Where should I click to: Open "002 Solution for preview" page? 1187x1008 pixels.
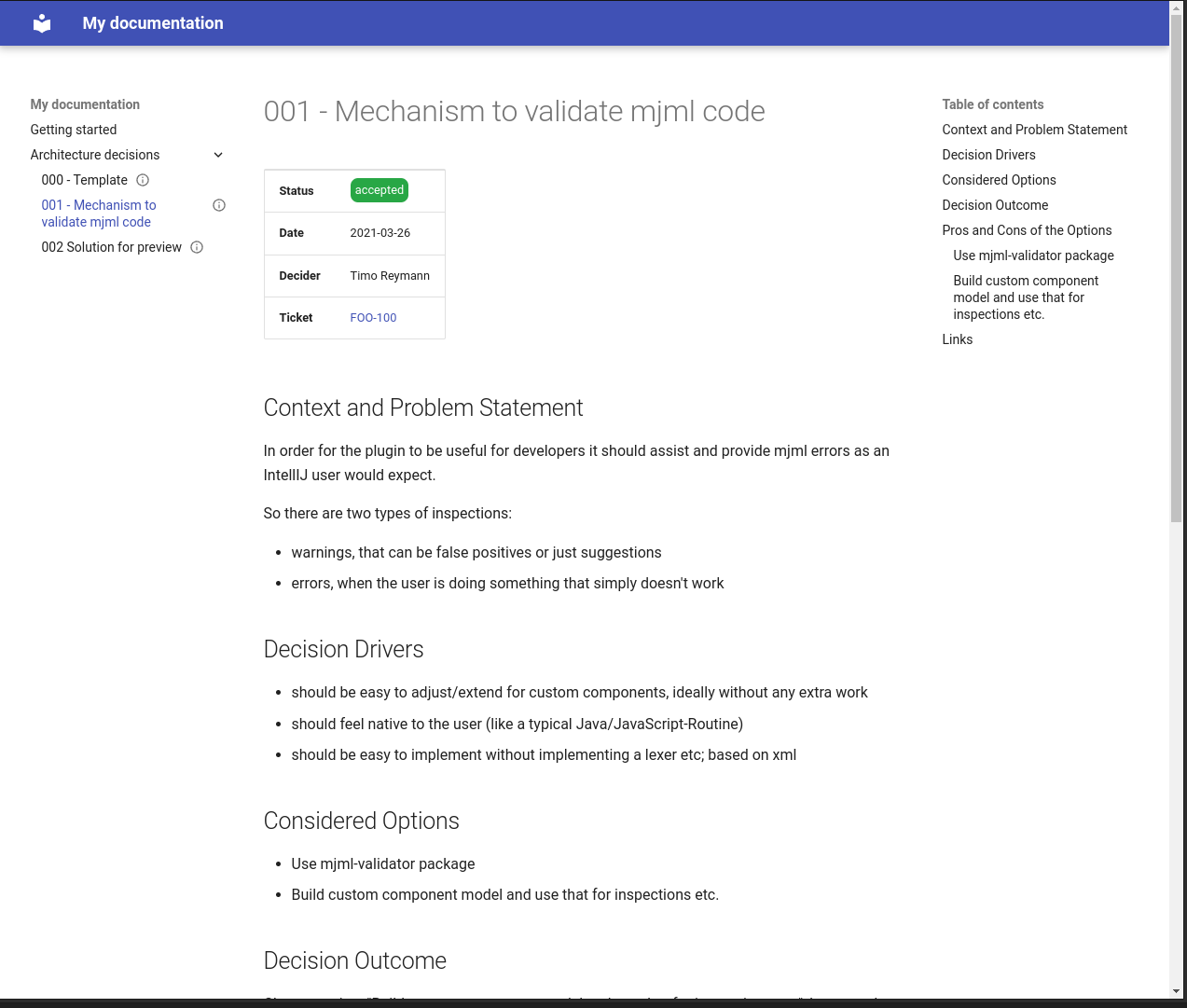point(111,247)
